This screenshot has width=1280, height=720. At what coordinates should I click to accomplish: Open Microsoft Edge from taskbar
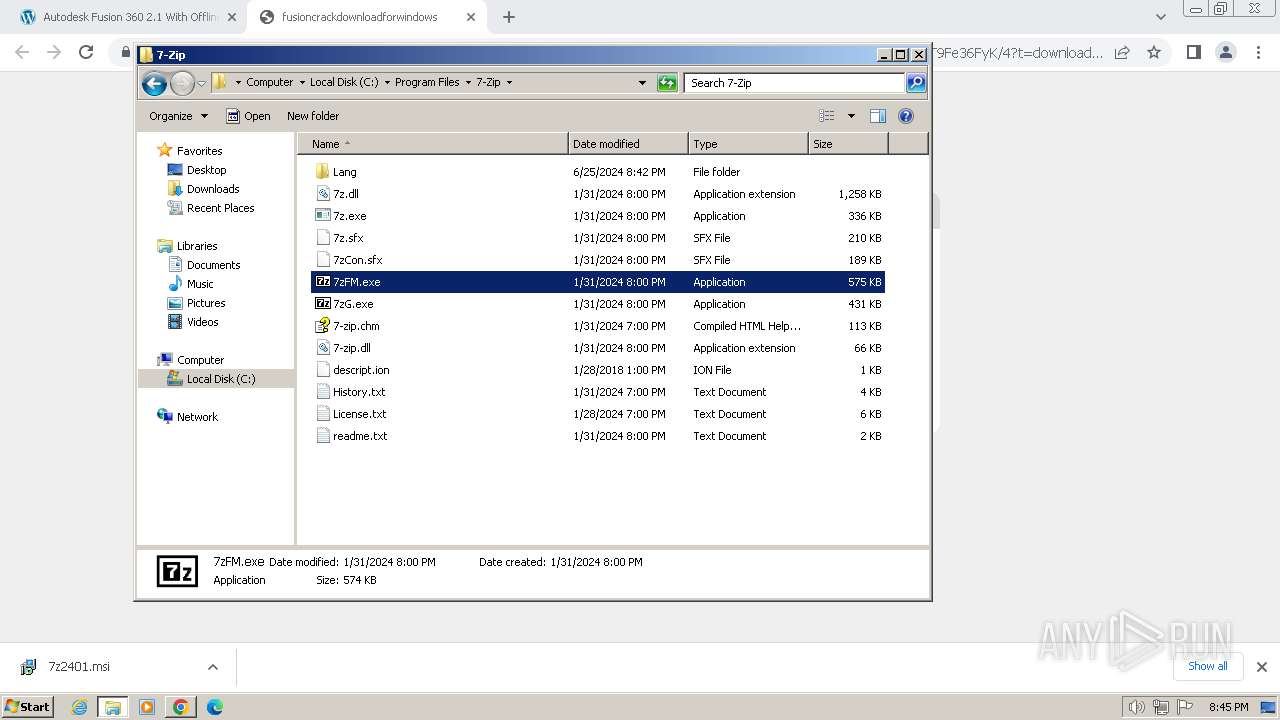click(214, 707)
